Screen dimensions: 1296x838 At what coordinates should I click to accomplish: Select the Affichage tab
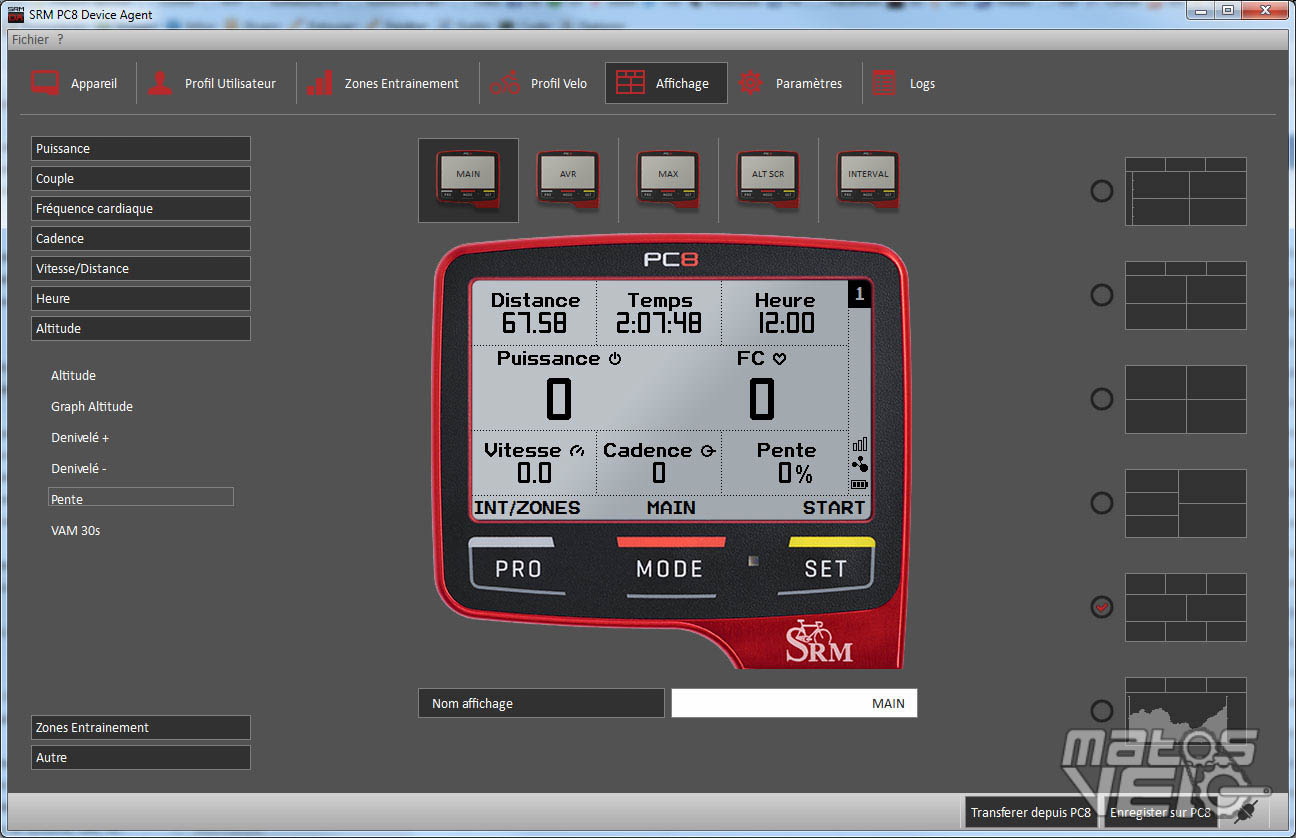click(666, 83)
